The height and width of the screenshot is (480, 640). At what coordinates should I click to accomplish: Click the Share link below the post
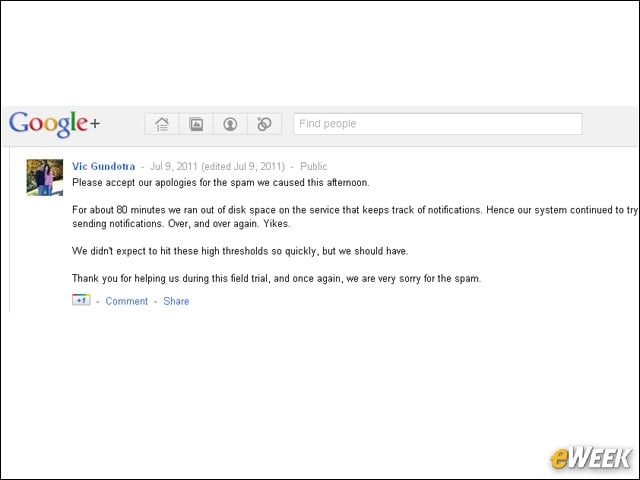pyautogui.click(x=176, y=301)
